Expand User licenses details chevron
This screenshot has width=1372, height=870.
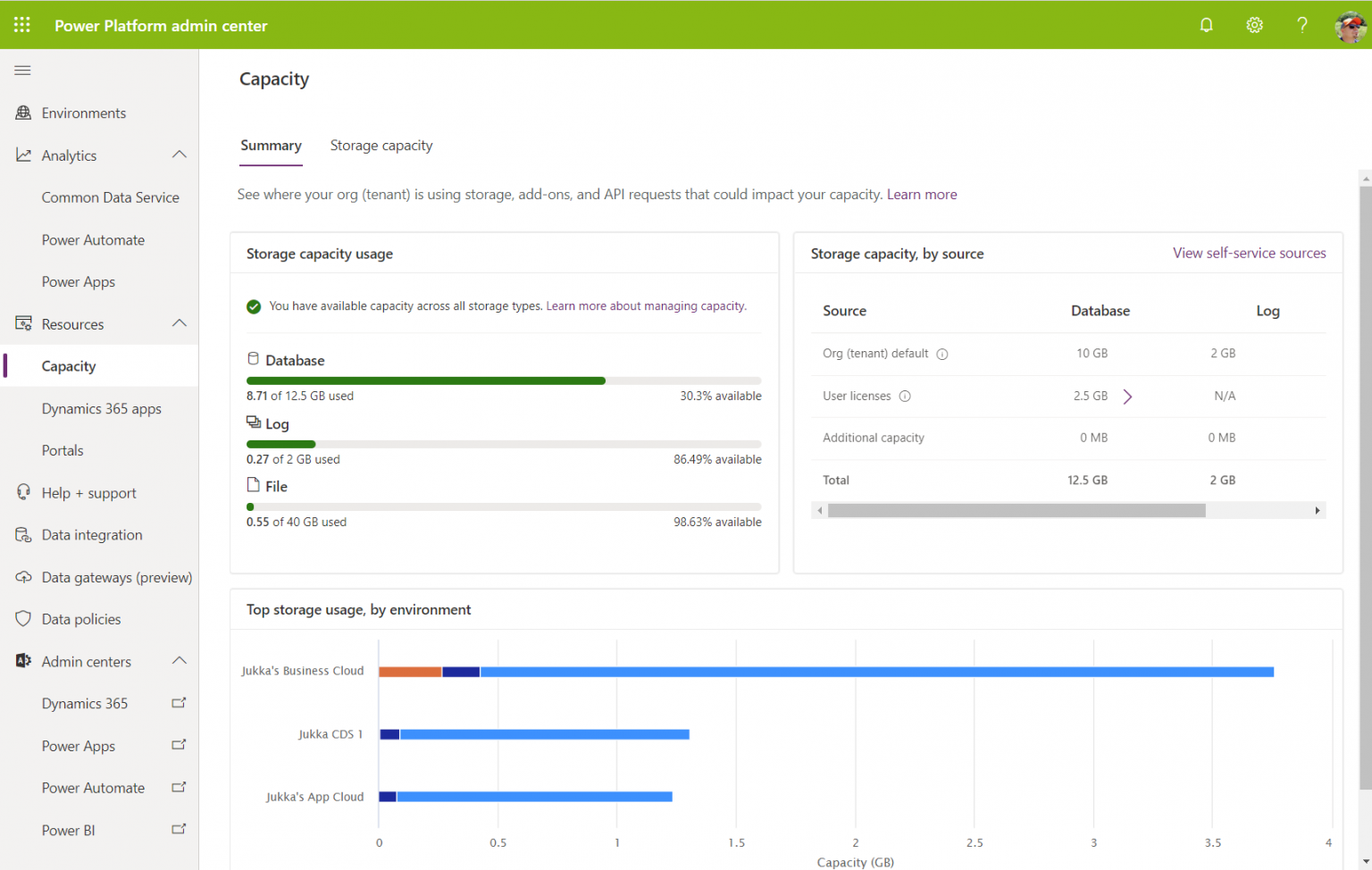coord(1127,396)
